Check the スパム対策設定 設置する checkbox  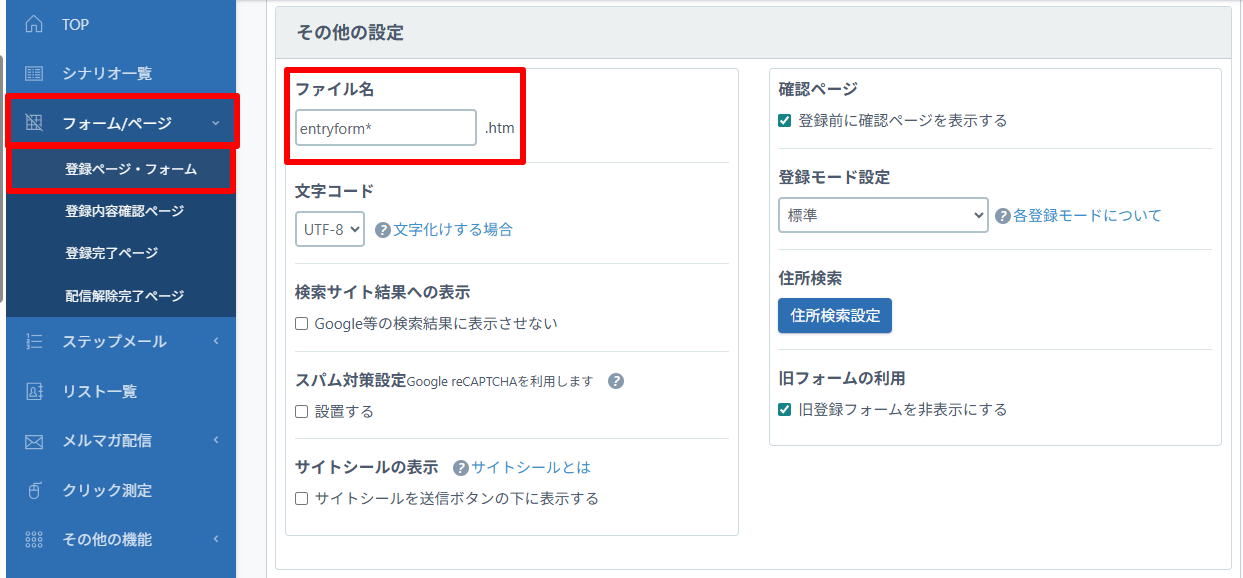302,412
